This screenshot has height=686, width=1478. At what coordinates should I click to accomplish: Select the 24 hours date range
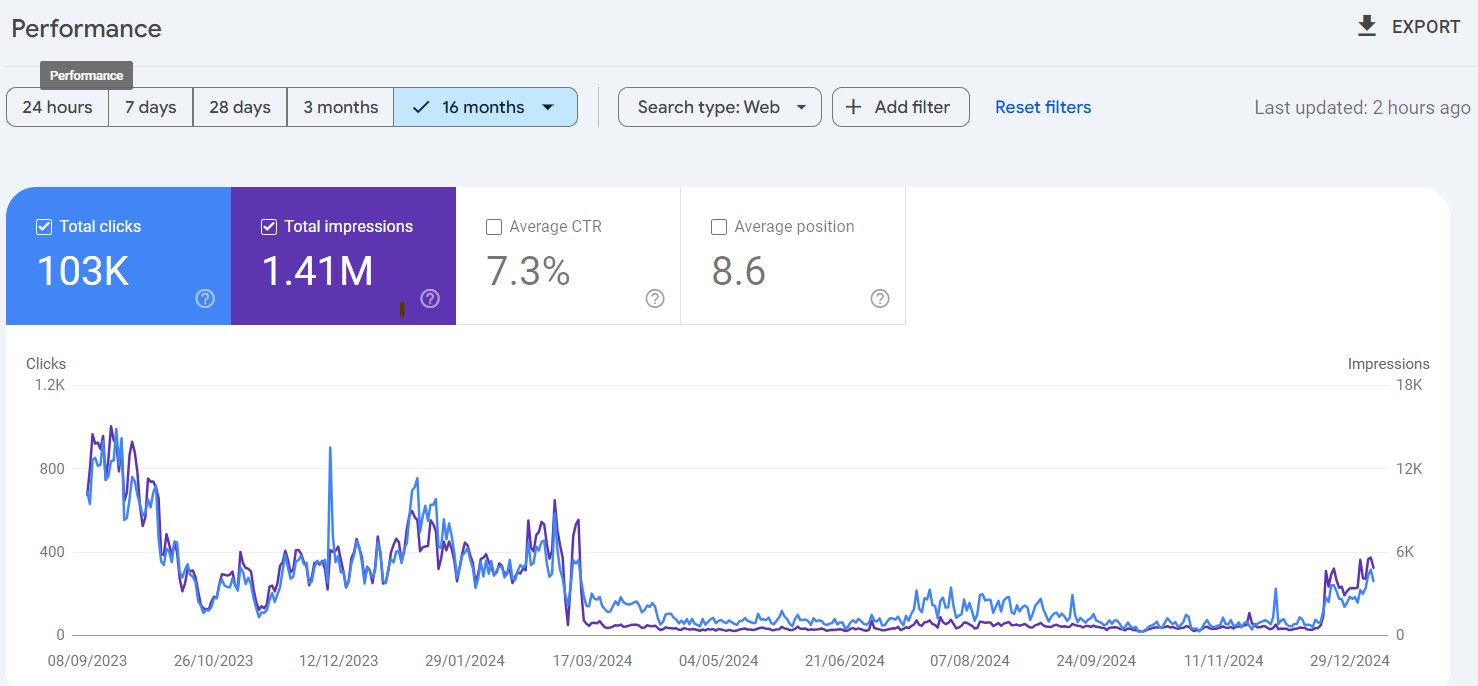click(57, 107)
